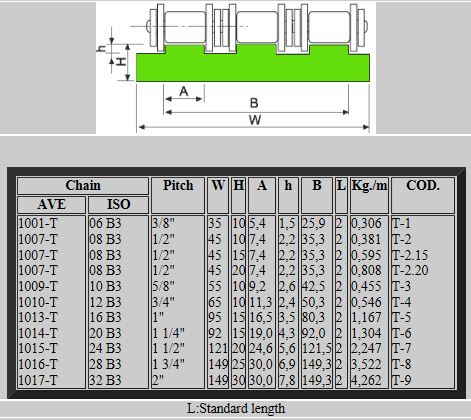Screen dimensions: 471x420
Task: Select the 1017-T chain entry
Action: point(38,380)
